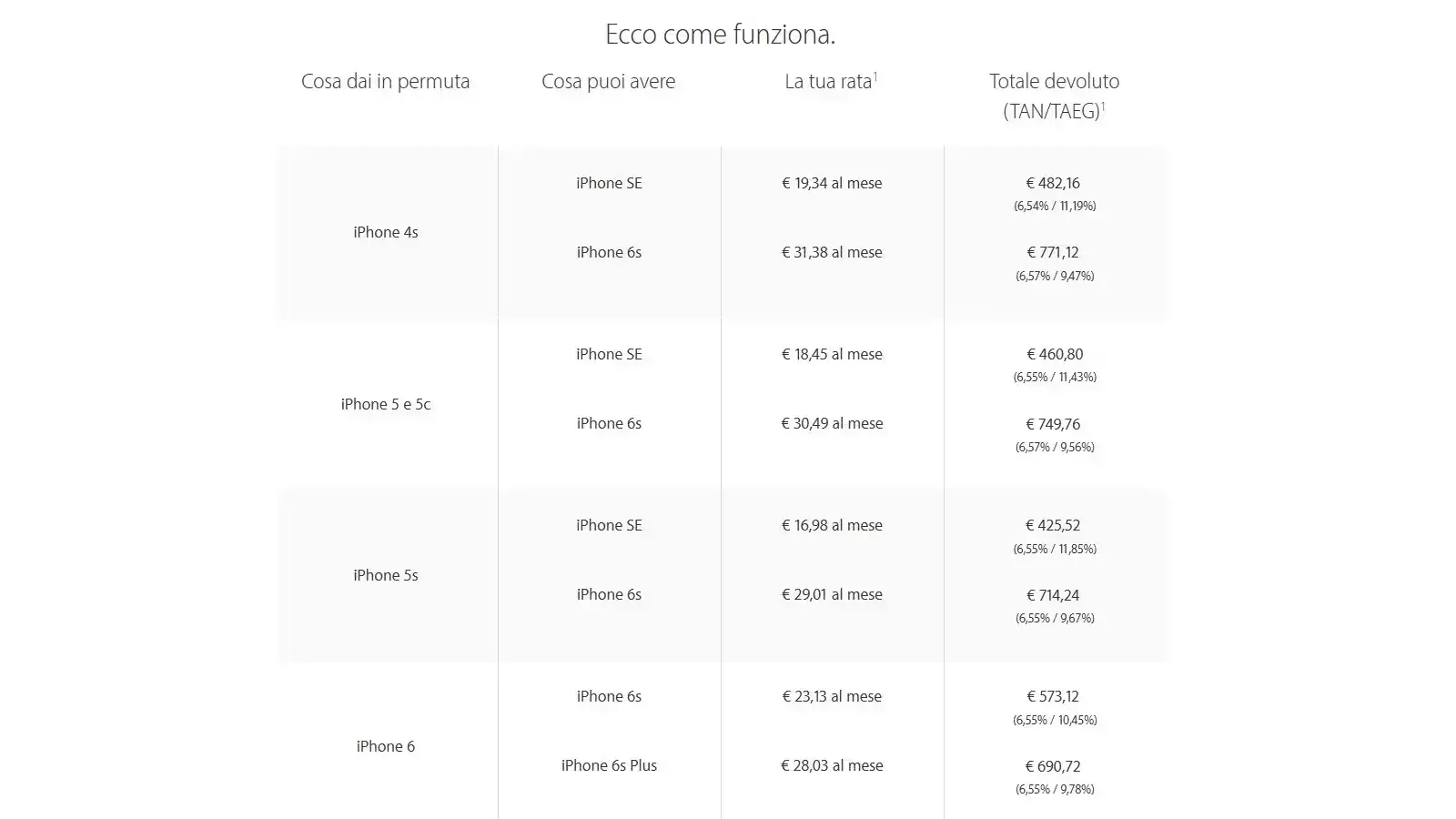Click the "Totale devoluto" header text
Screen dimensions: 1456x819
pos(1054,81)
